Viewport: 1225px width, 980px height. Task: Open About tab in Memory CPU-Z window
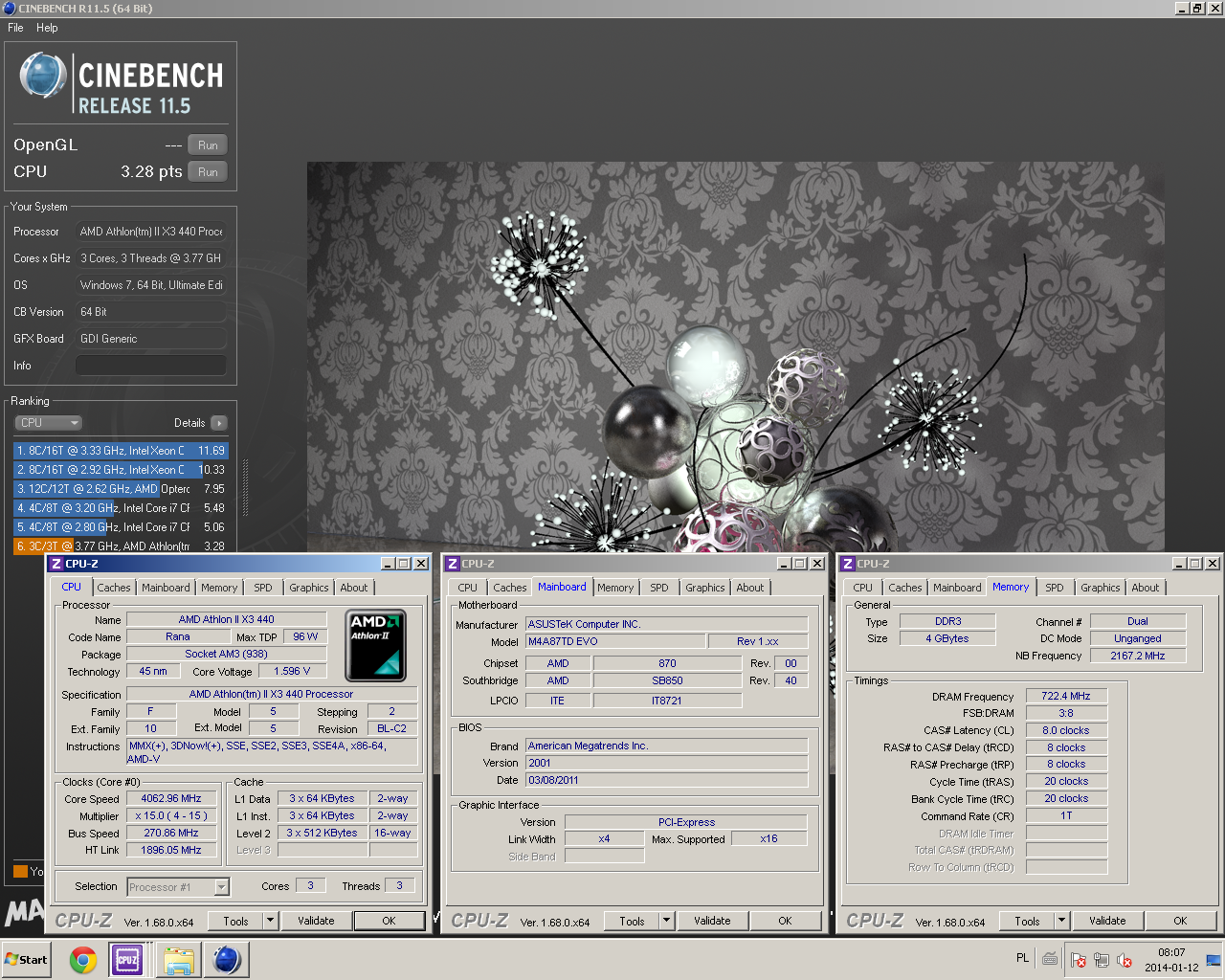[x=1146, y=588]
